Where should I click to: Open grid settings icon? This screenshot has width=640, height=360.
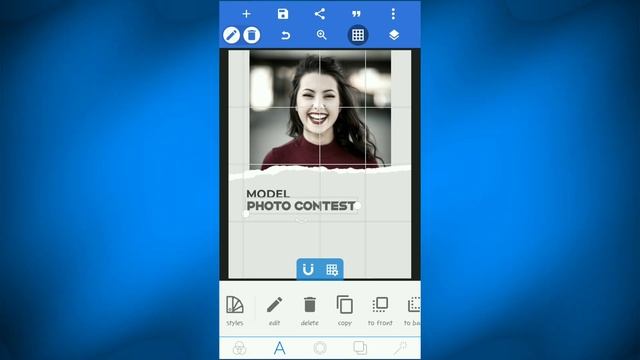[x=332, y=269]
